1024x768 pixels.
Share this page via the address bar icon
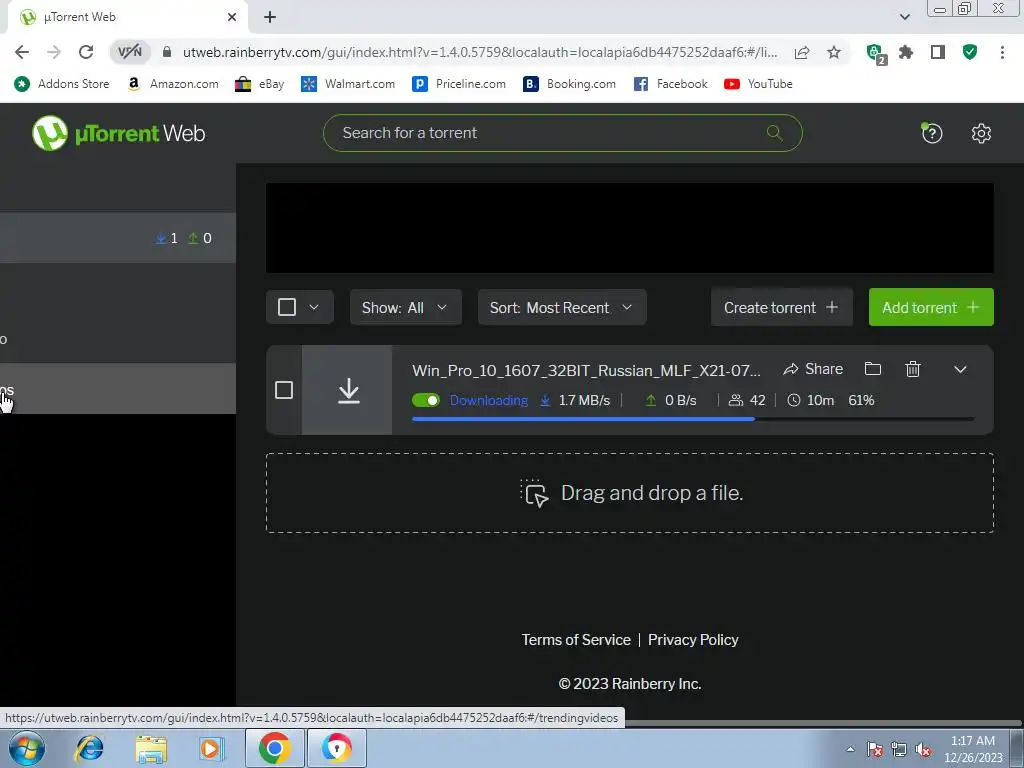click(802, 52)
